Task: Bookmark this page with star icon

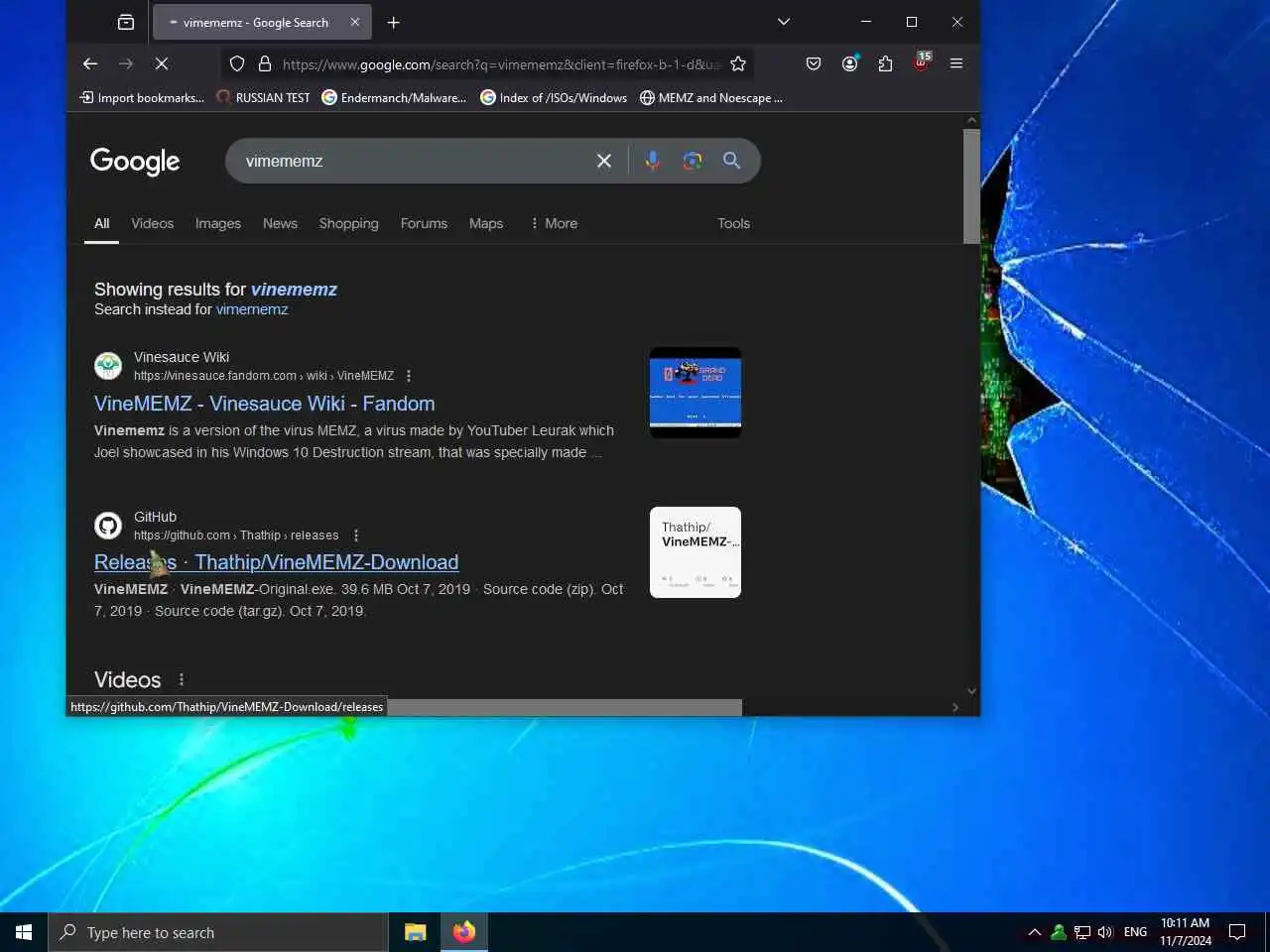Action: tap(738, 63)
